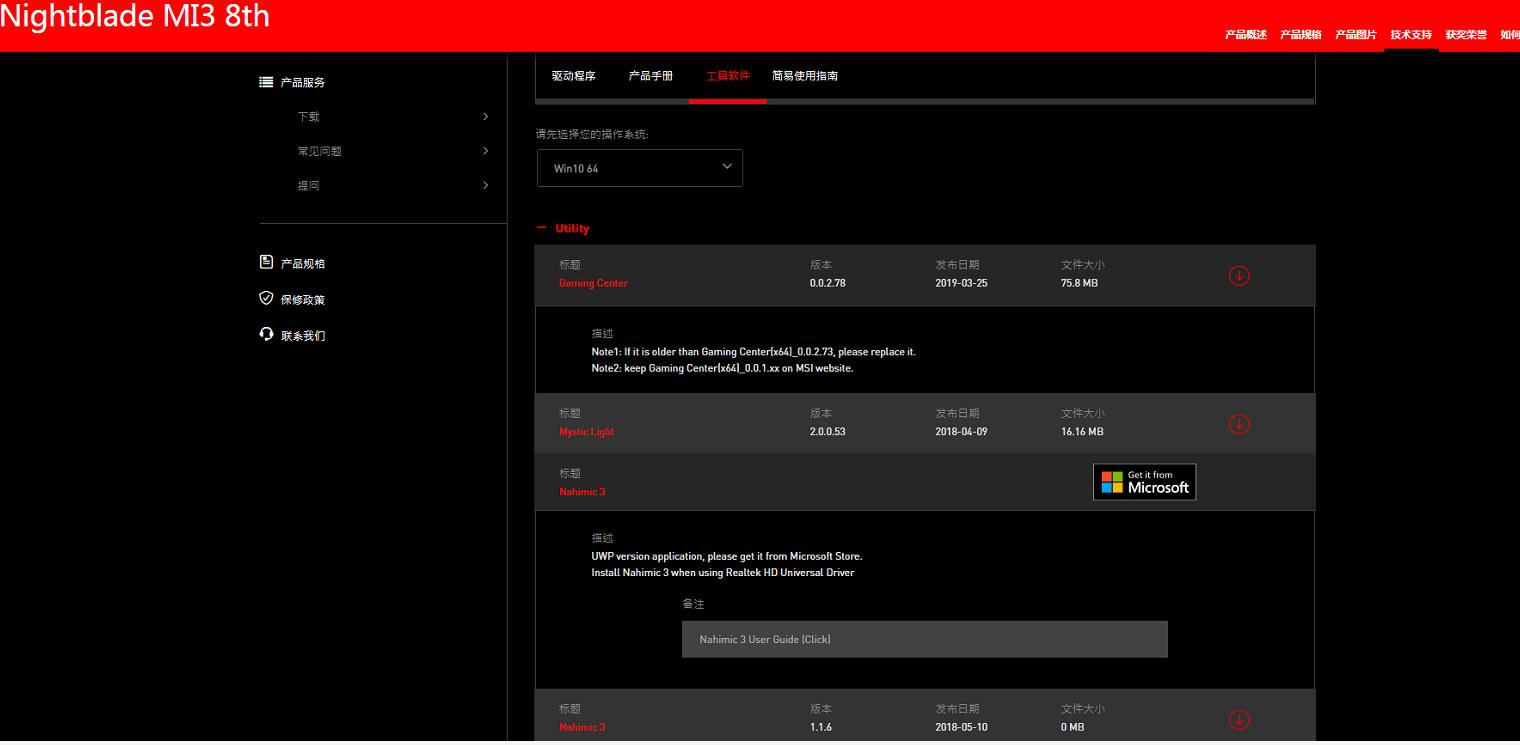This screenshot has width=1520, height=745.
Task: Download Nahimic 3 1.1.6 via arrow icon
Action: tap(1239, 719)
